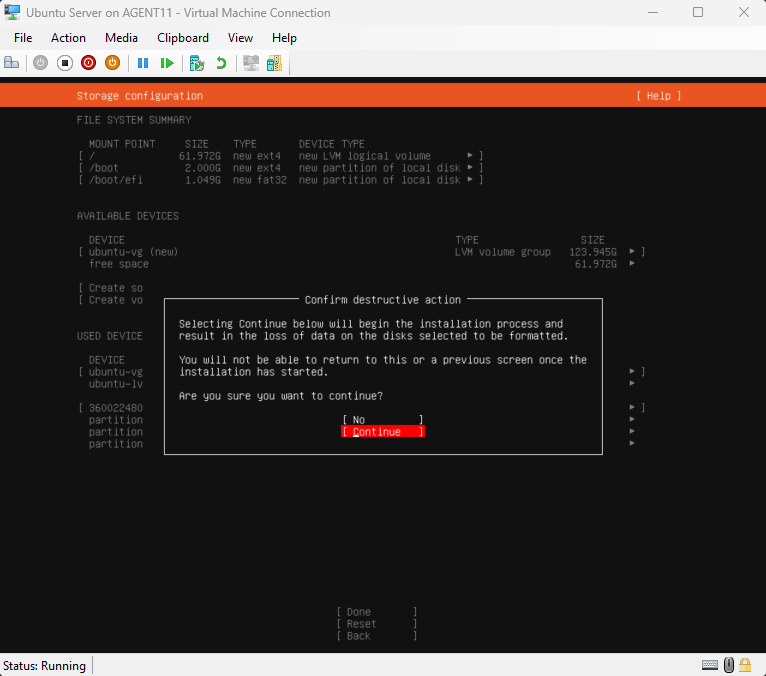The image size is (766, 676).
Task: Select Continue in the confirm dialog
Action: pyautogui.click(x=382, y=432)
